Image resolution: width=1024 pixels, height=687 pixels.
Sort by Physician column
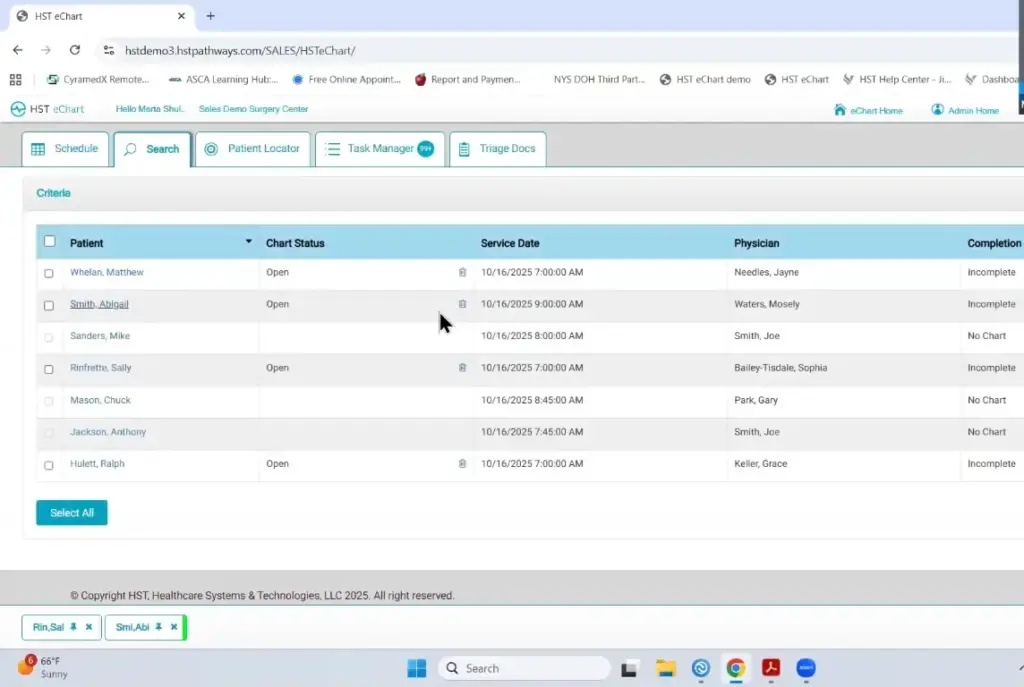click(x=756, y=243)
